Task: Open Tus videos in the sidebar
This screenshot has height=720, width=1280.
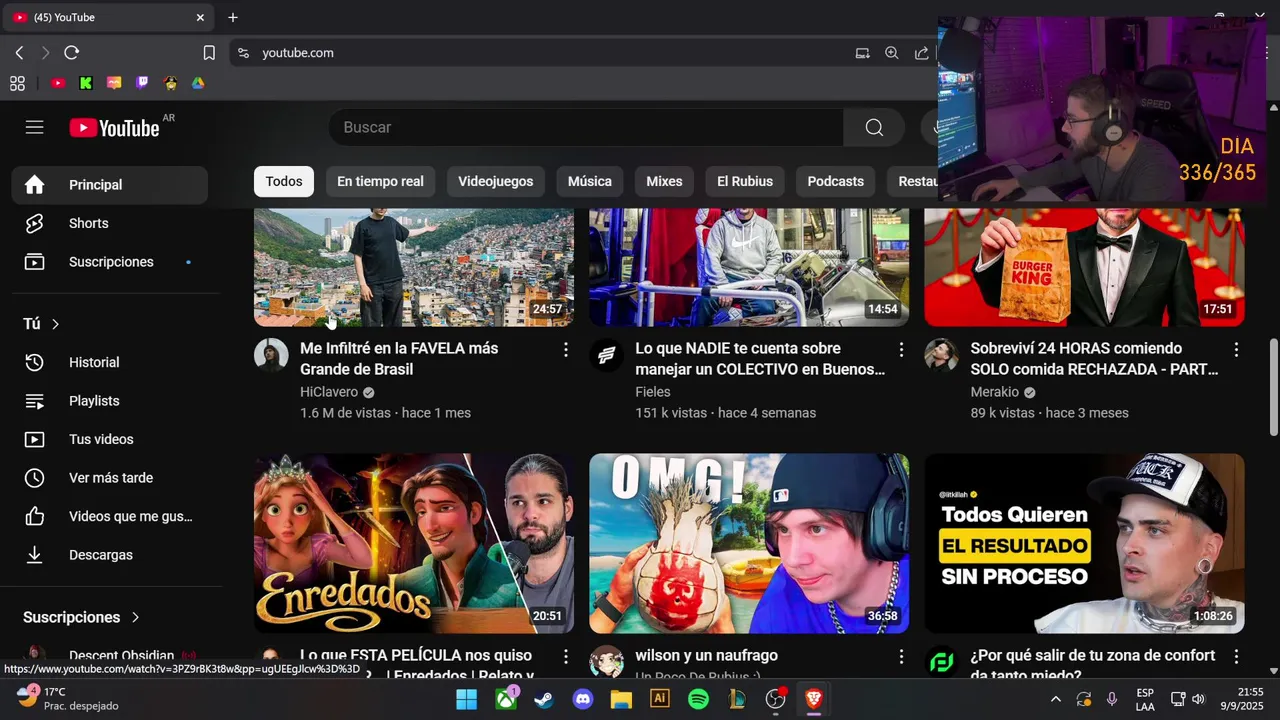Action: (x=110, y=439)
